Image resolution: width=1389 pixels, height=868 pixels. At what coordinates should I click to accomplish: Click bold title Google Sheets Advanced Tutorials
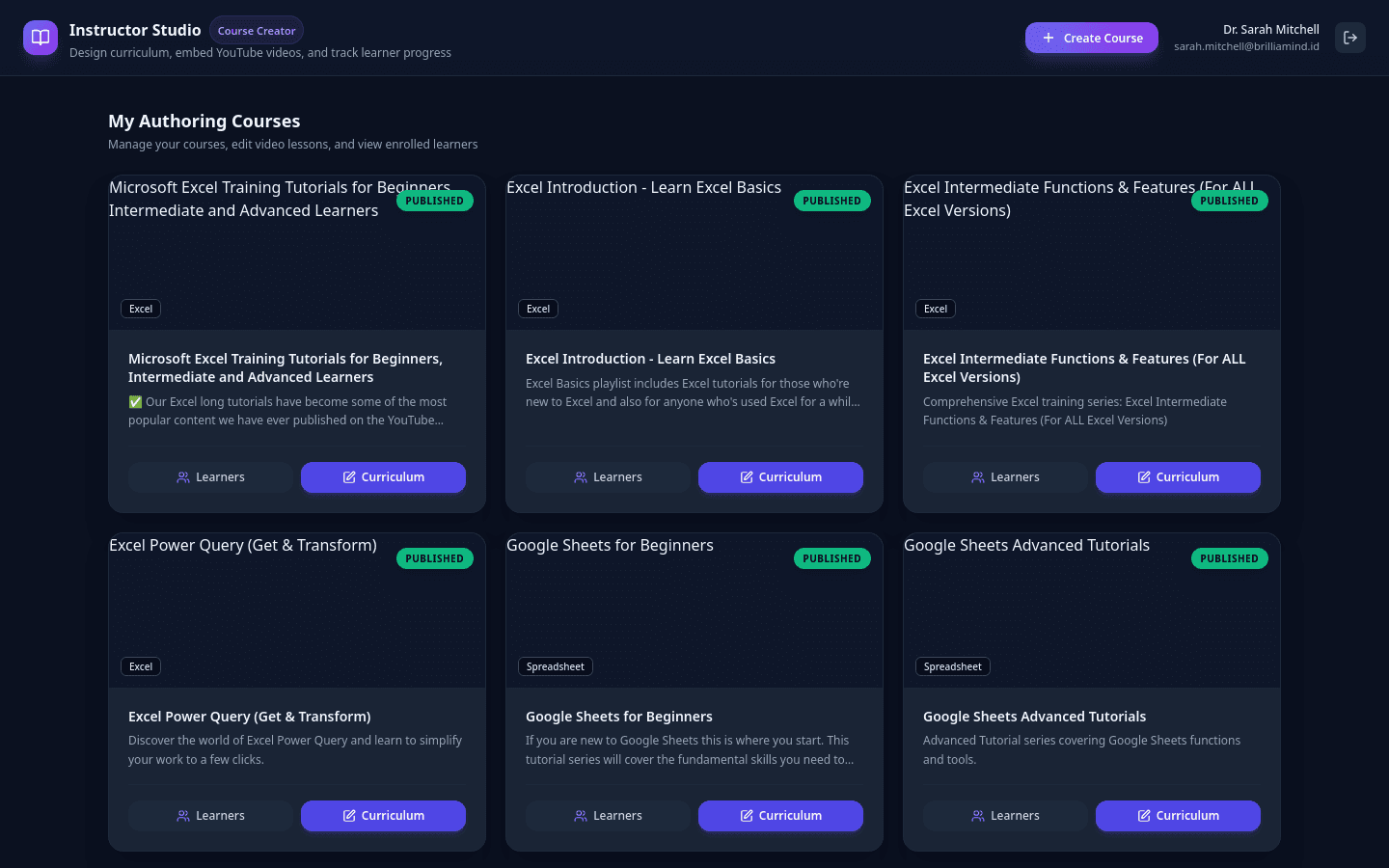pos(1034,717)
